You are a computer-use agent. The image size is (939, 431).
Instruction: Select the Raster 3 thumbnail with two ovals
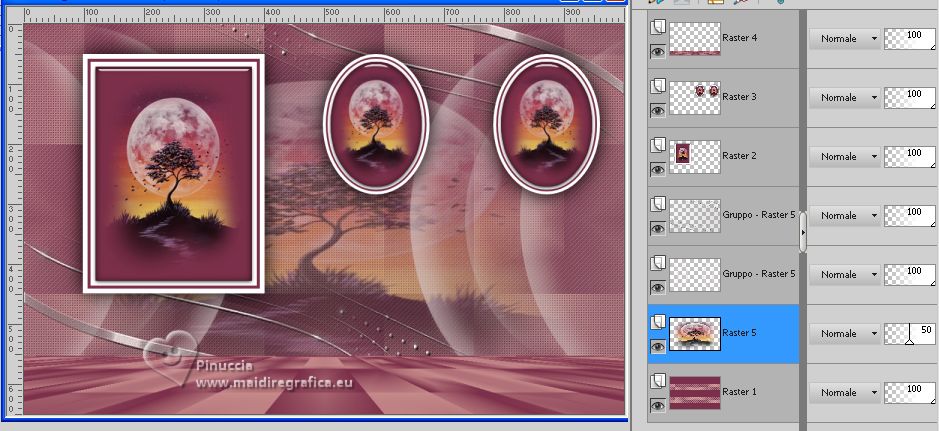pyautogui.click(x=695, y=98)
